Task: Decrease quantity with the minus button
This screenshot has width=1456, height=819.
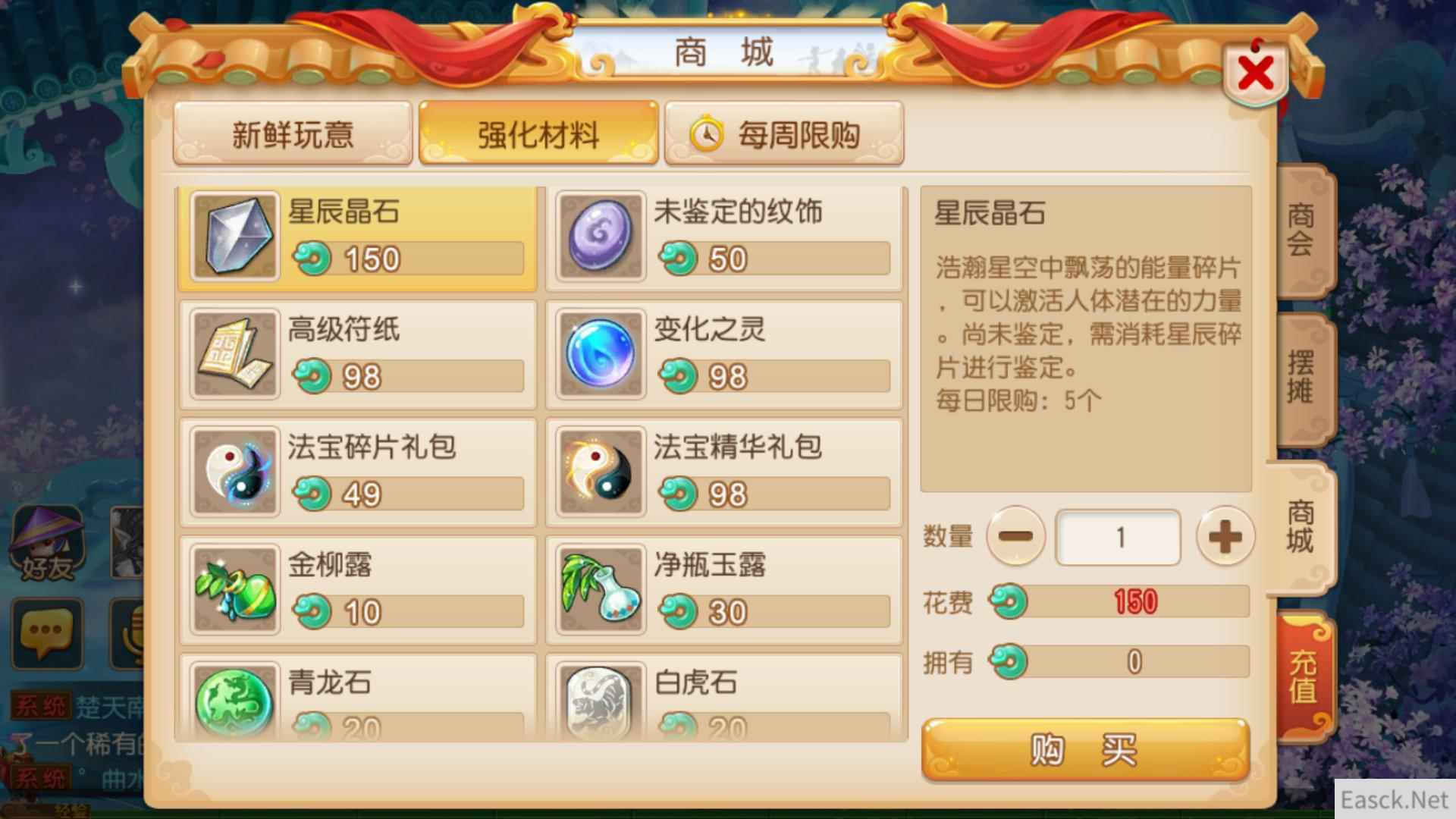Action: click(x=1015, y=537)
